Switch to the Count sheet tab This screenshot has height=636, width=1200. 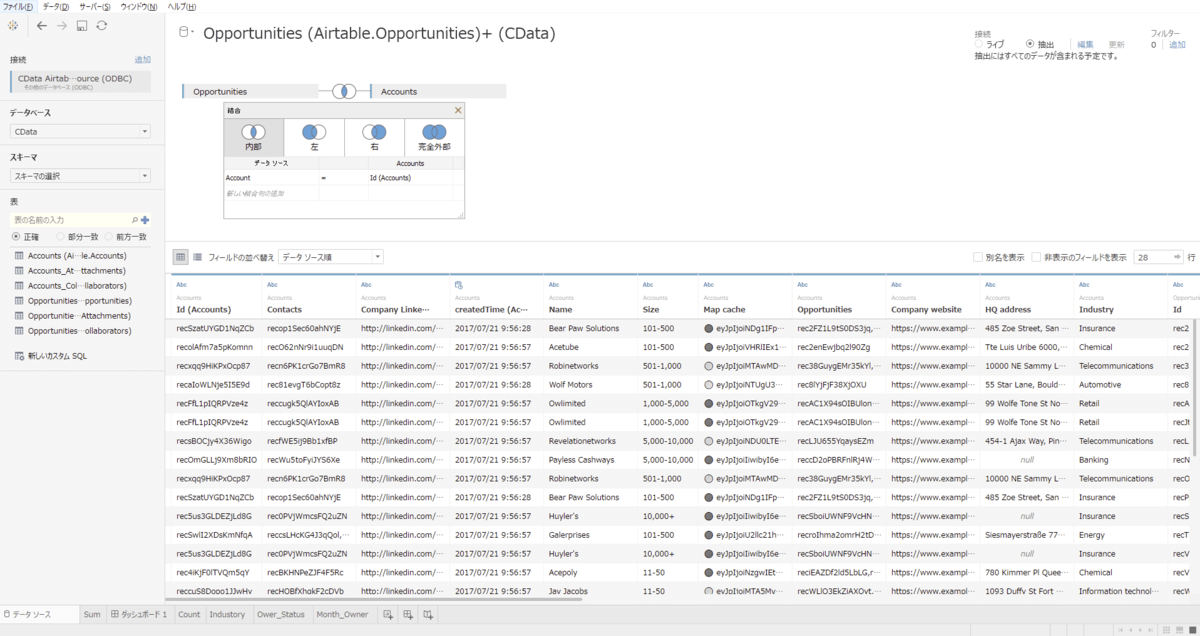click(x=189, y=614)
